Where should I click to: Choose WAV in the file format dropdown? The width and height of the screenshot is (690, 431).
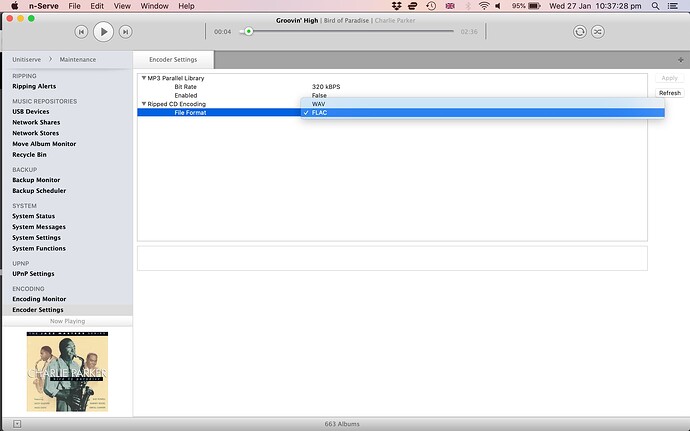(x=483, y=104)
